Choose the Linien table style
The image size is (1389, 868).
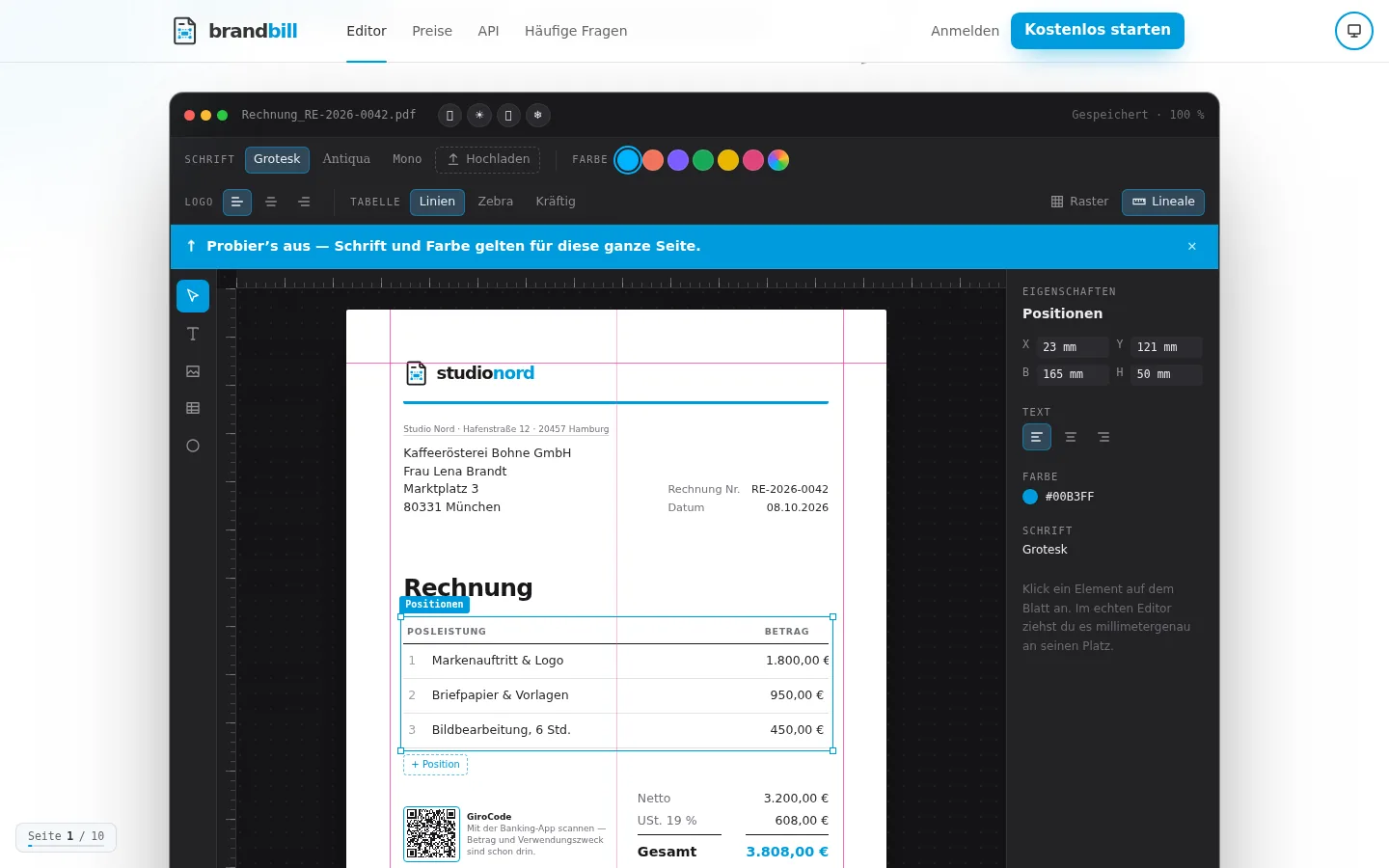pyautogui.click(x=437, y=202)
